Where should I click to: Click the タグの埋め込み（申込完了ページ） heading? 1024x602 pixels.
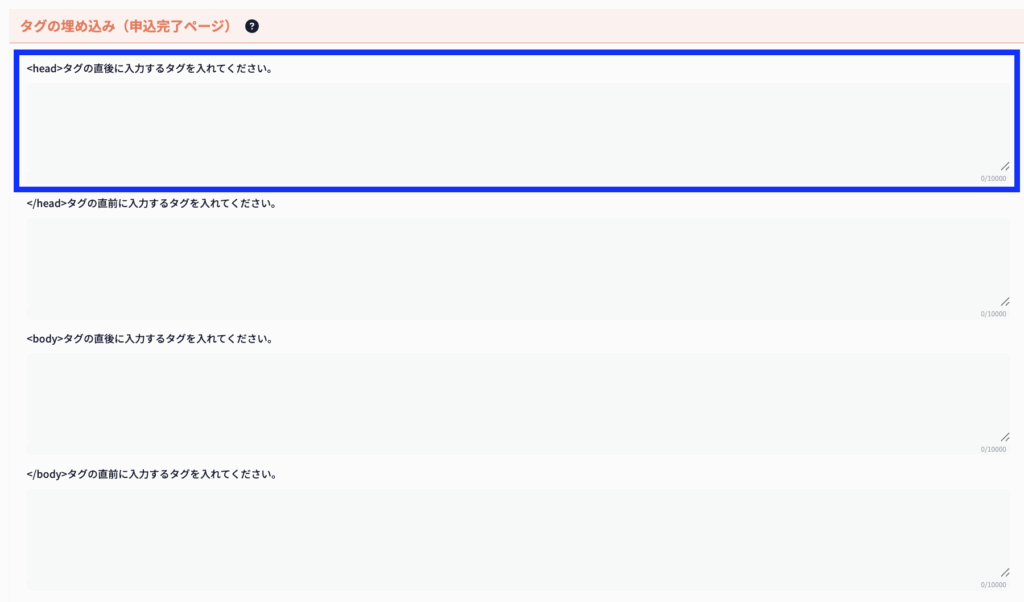126,26
